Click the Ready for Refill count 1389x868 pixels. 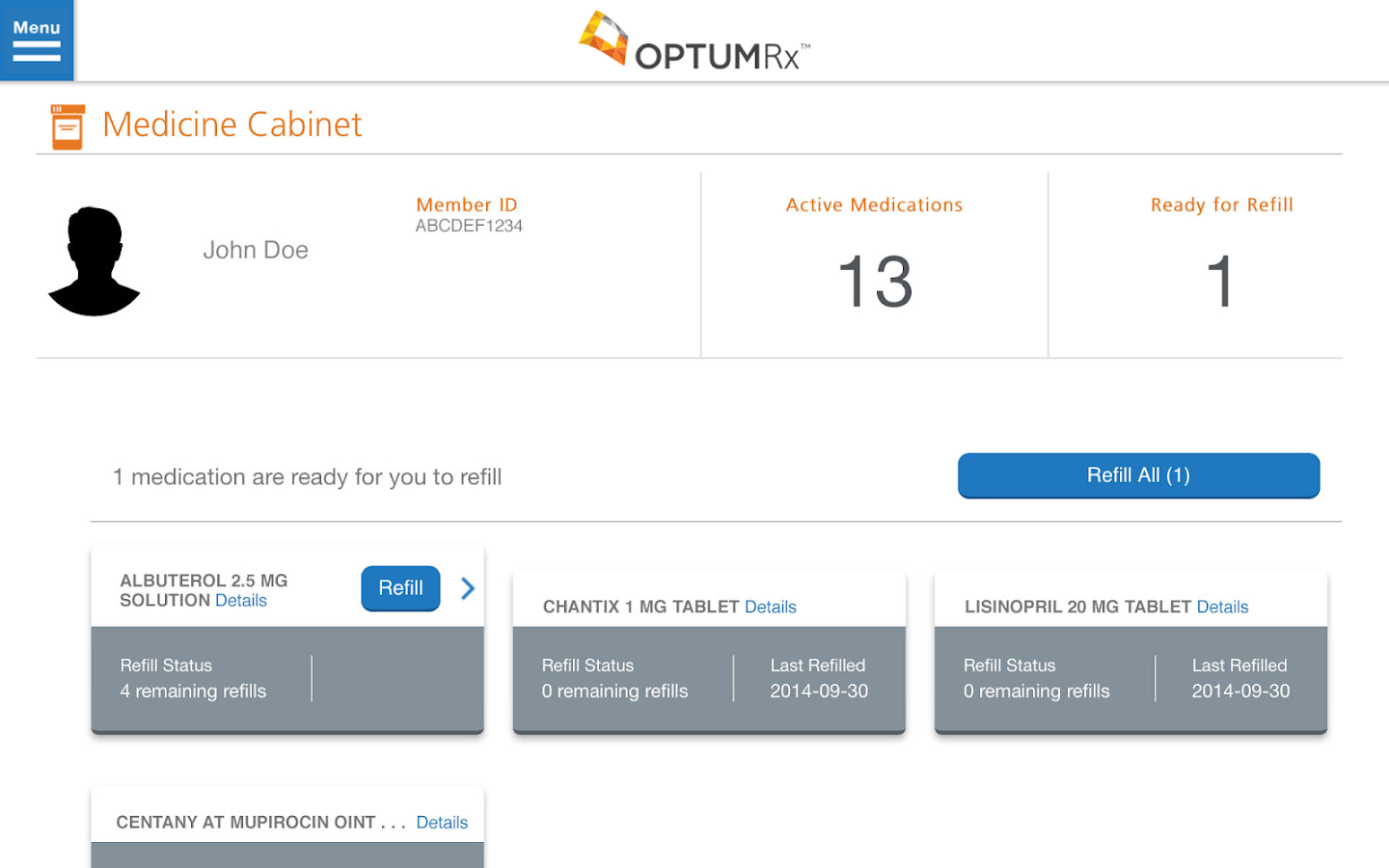coord(1220,282)
